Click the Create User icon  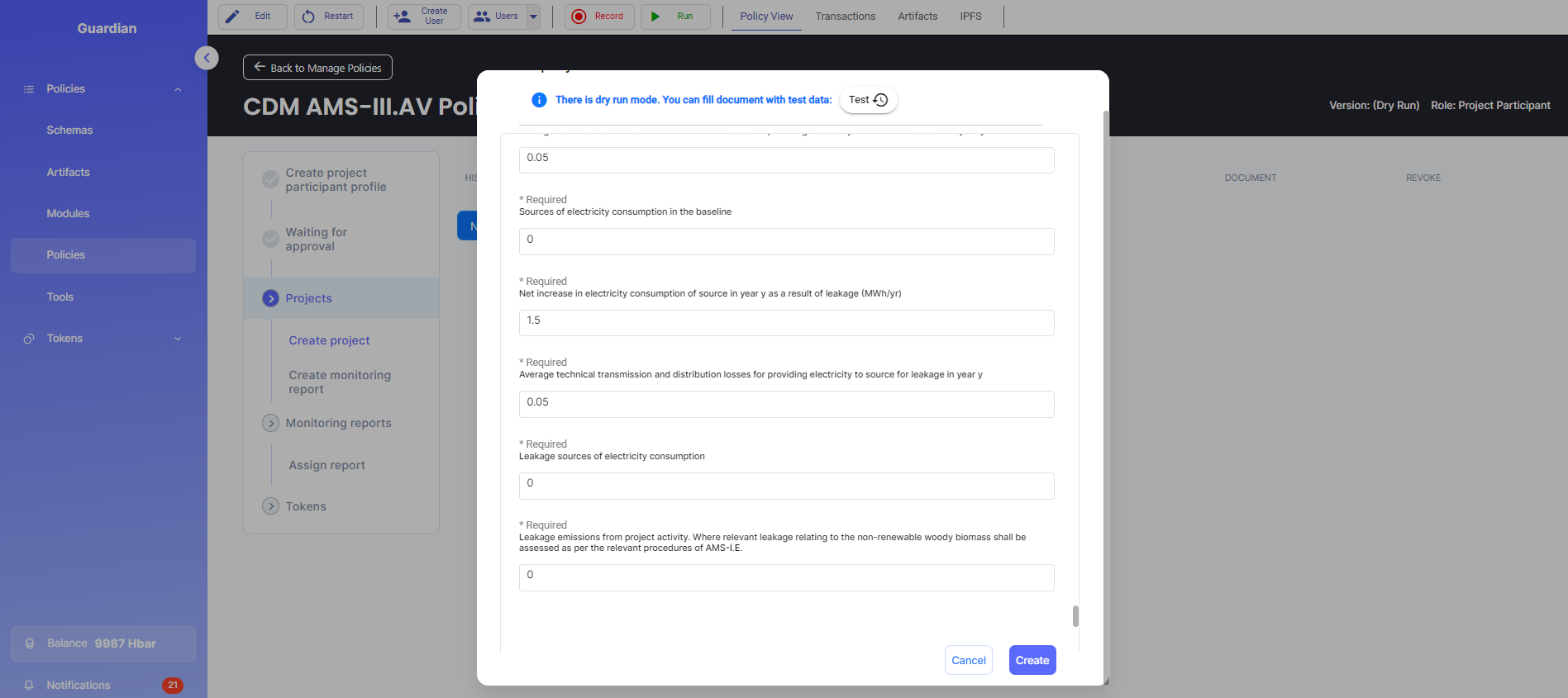(x=403, y=17)
